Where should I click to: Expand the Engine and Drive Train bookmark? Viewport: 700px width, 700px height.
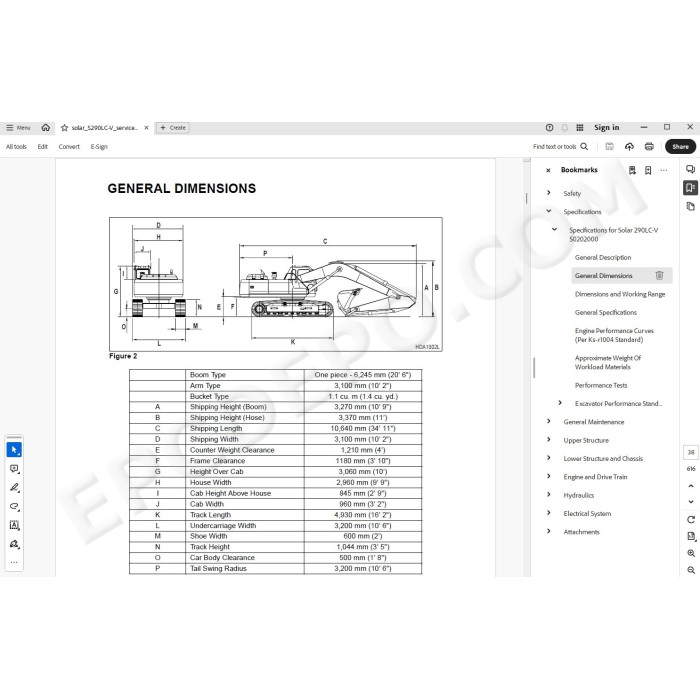[x=549, y=476]
